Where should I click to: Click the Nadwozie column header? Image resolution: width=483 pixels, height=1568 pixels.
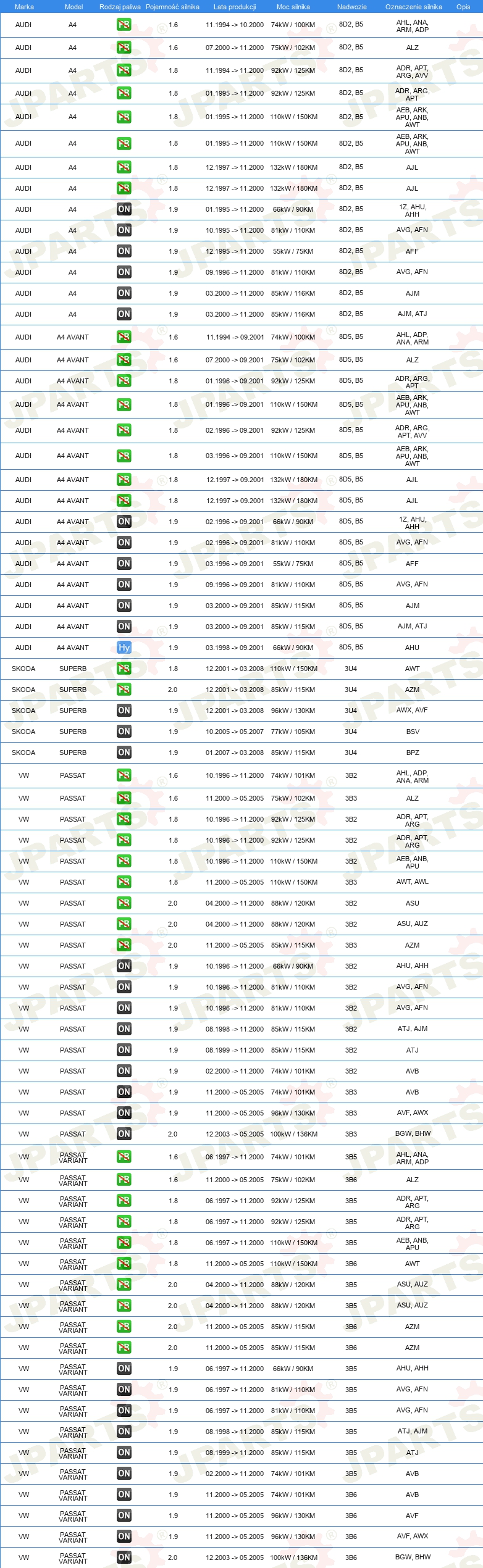click(352, 7)
